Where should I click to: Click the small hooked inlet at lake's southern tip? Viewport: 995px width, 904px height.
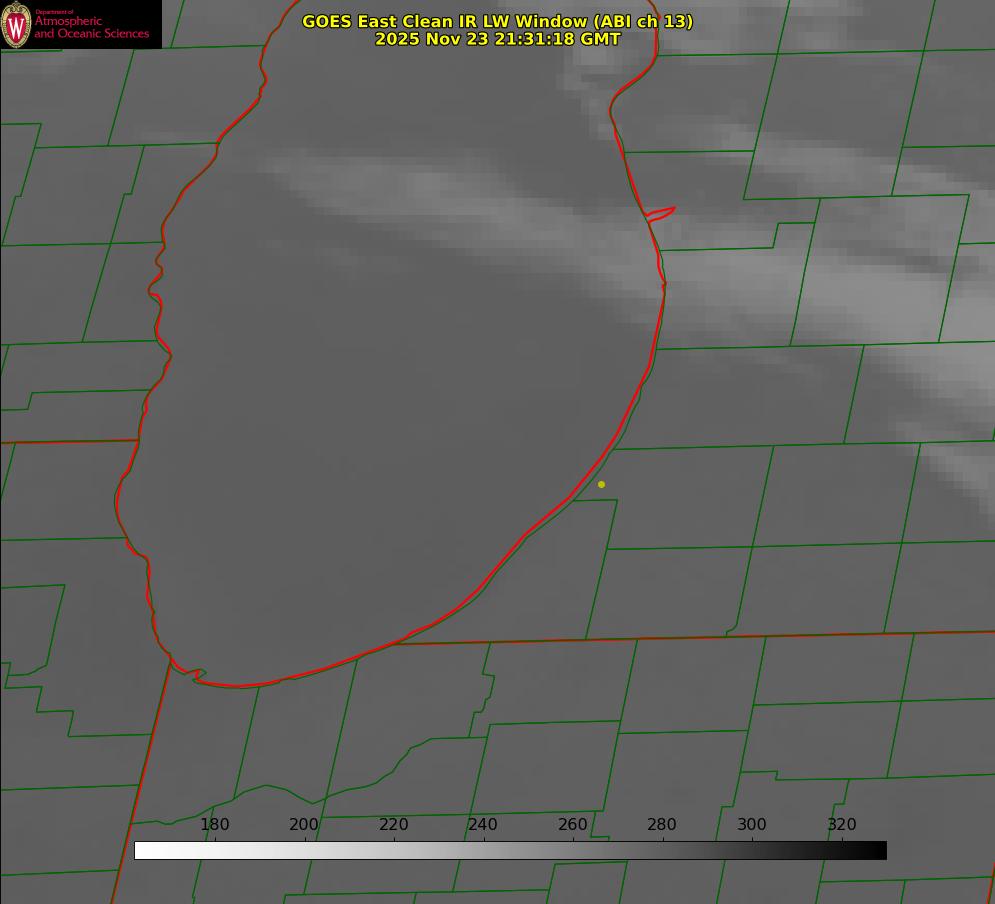(x=196, y=675)
